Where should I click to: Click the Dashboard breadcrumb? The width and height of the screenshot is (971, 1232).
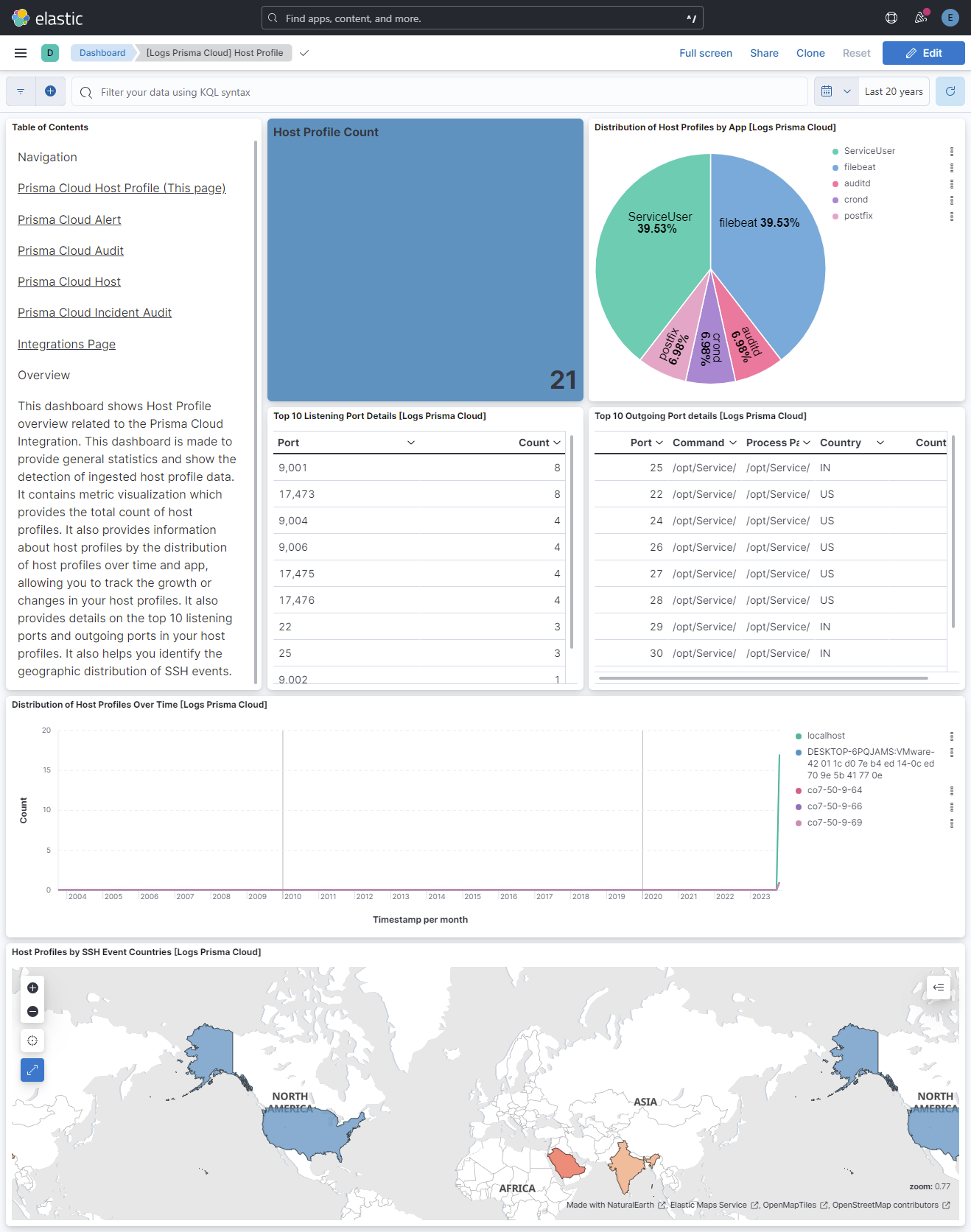(102, 53)
